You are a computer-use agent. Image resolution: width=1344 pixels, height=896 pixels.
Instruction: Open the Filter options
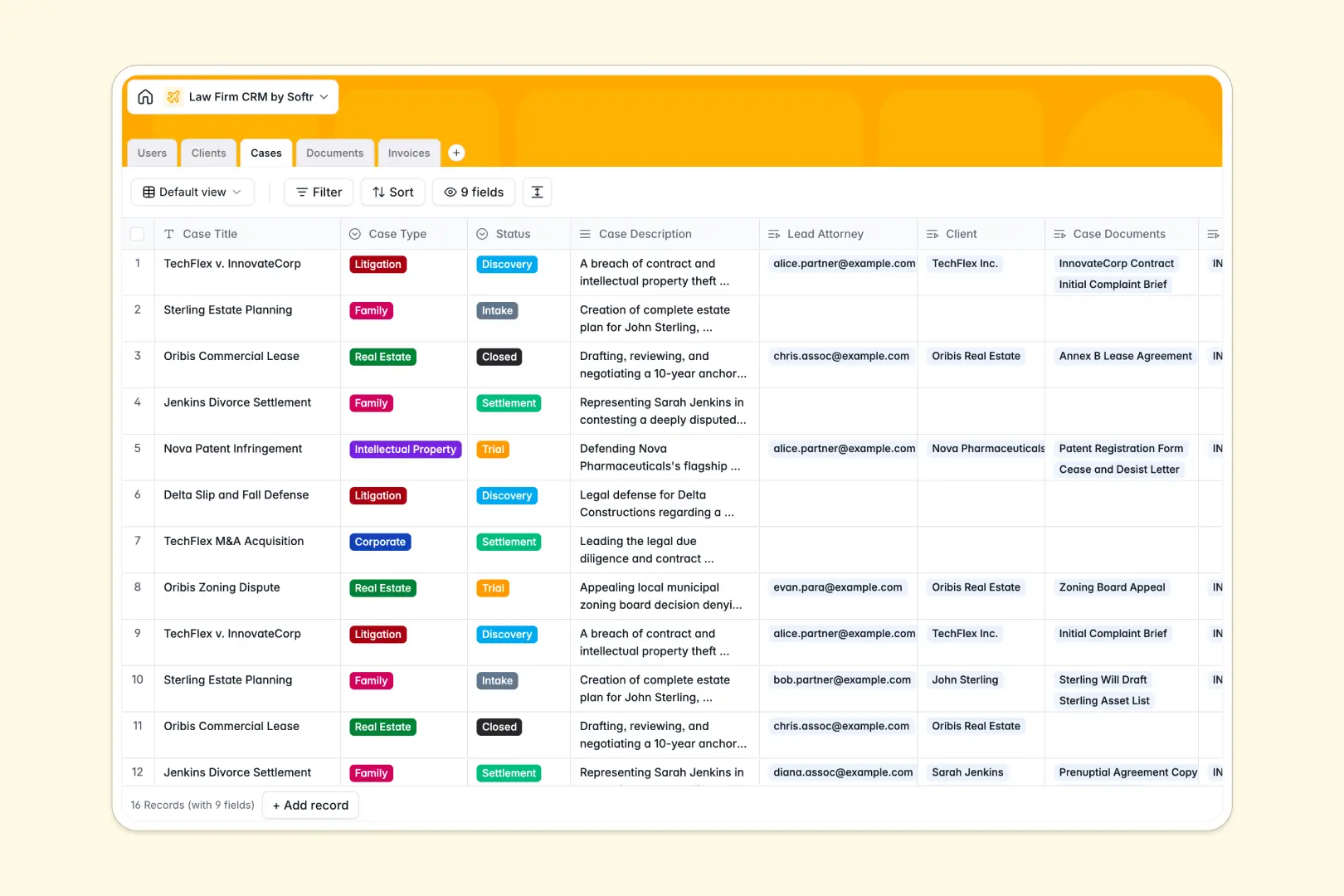pyautogui.click(x=318, y=192)
